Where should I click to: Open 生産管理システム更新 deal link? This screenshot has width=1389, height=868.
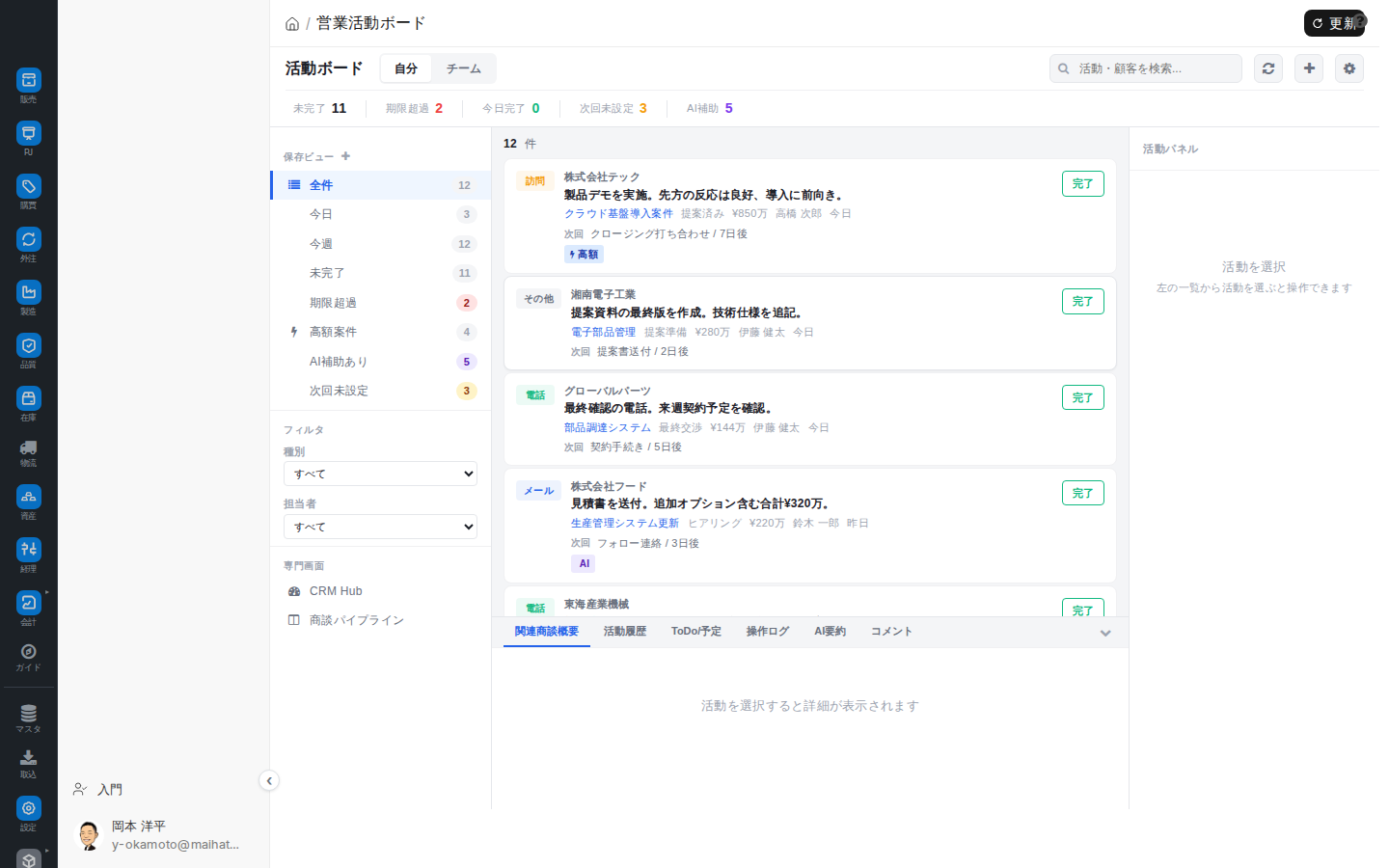pos(625,523)
